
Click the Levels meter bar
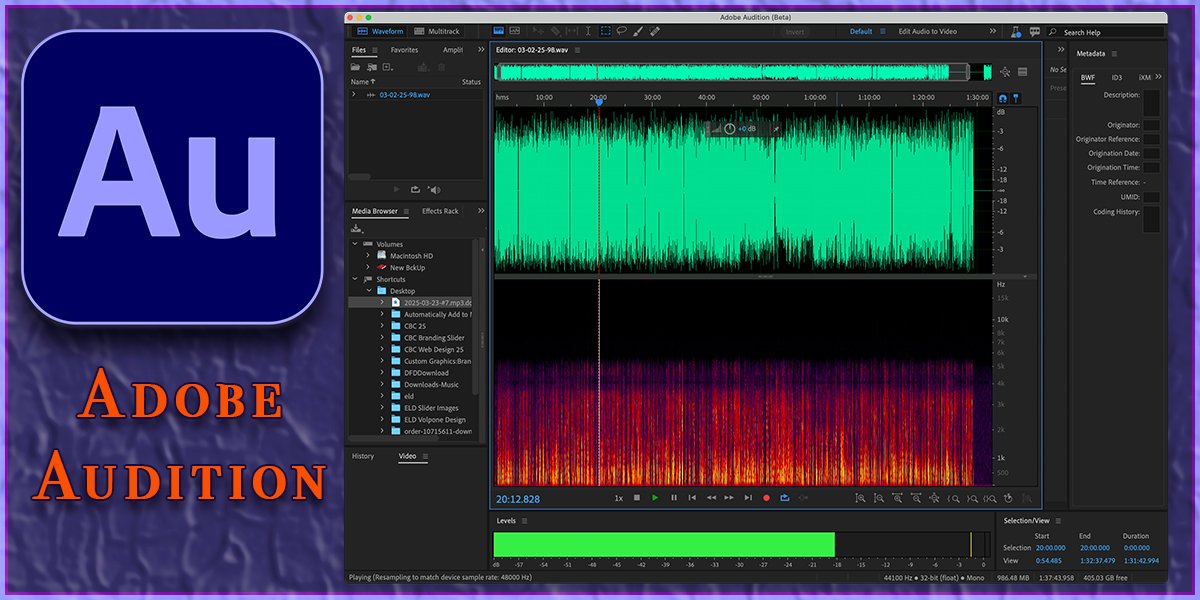[742, 544]
